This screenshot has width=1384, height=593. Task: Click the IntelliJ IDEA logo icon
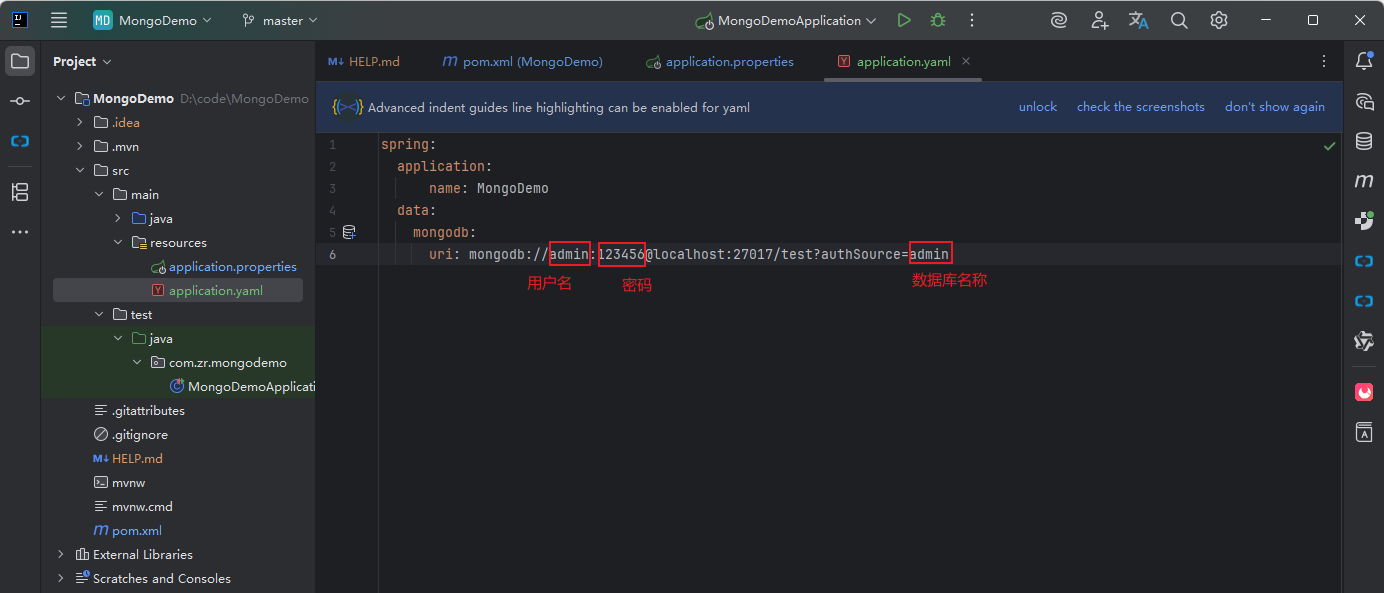pos(20,20)
